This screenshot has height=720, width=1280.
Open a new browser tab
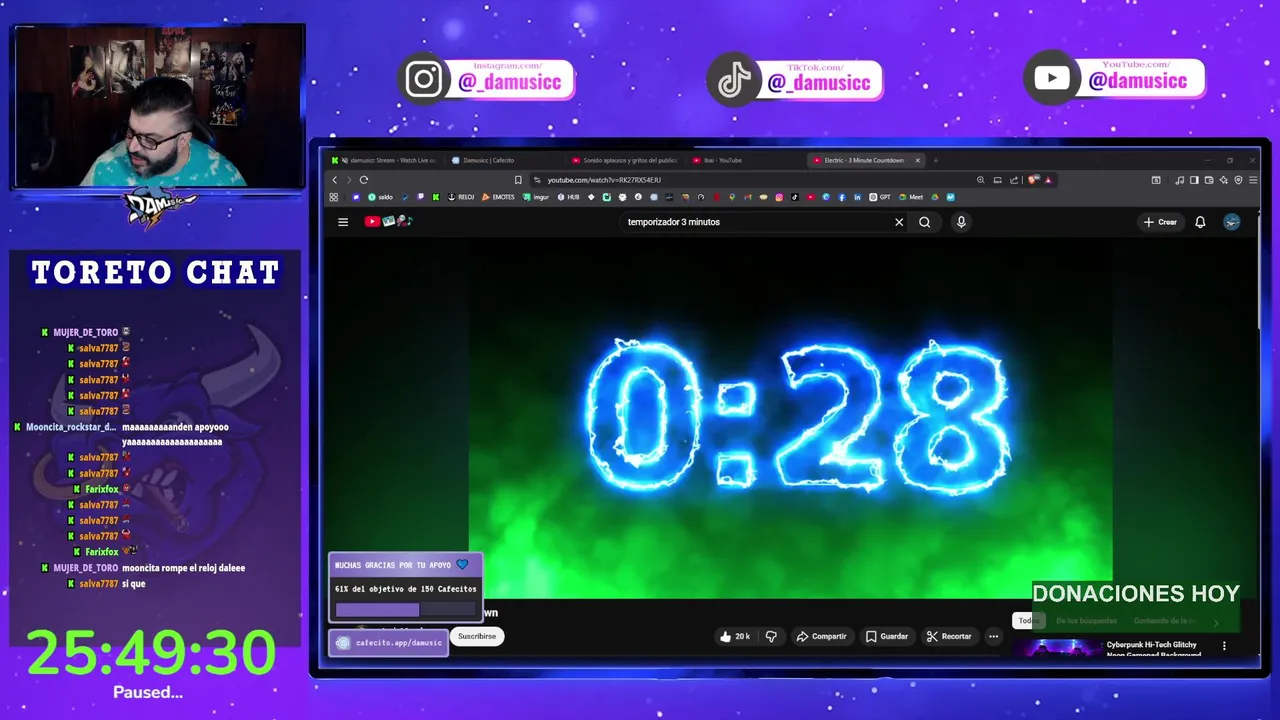(x=936, y=160)
